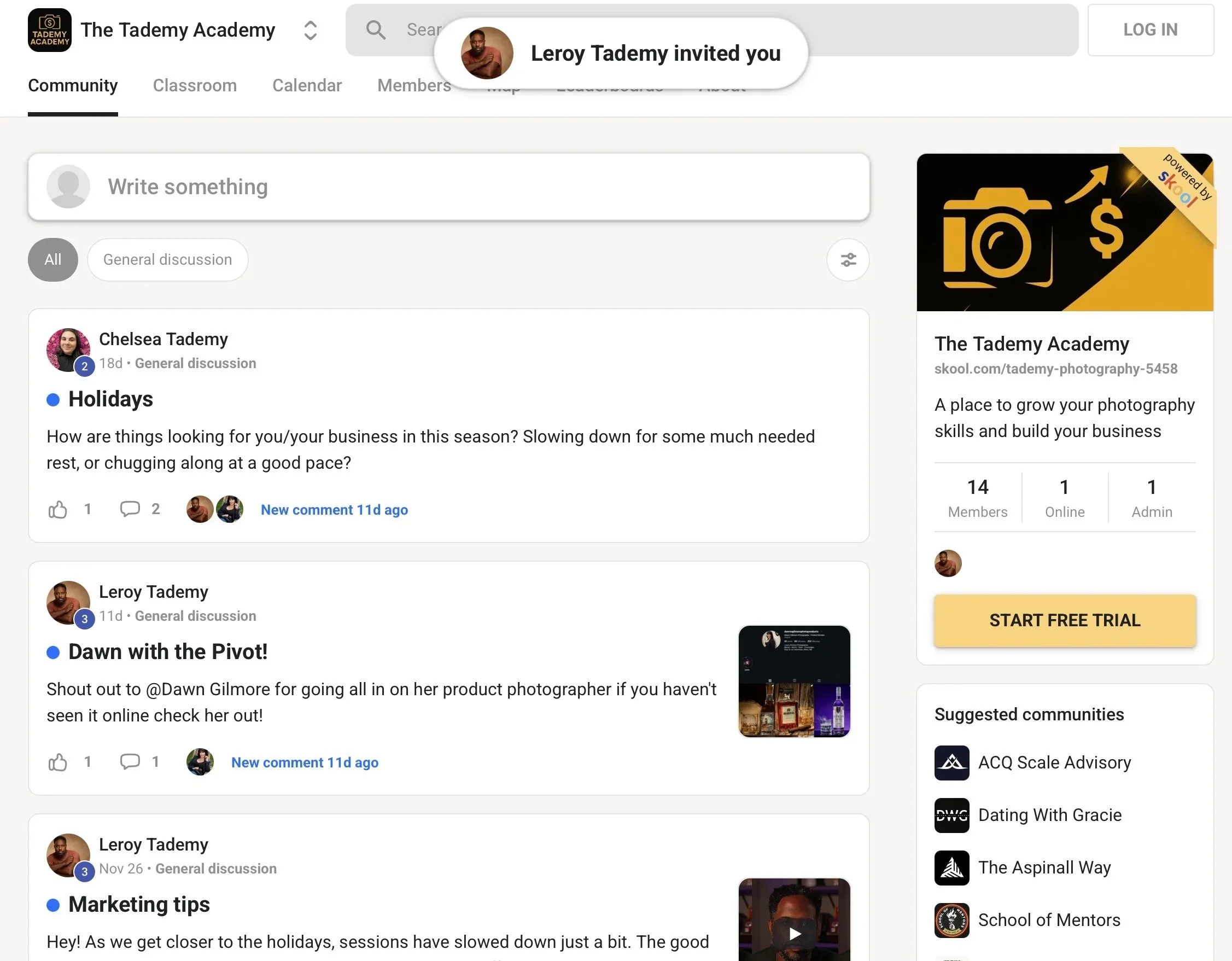
Task: Like the Dawn with the Pivot post
Action: point(57,762)
